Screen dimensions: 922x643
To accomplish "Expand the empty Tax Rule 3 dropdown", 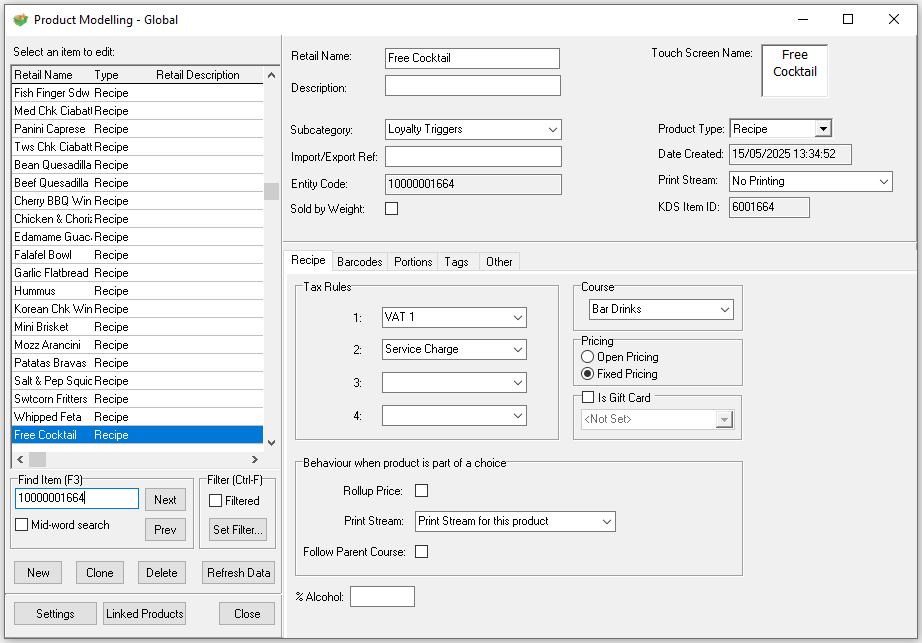I will (x=454, y=383).
